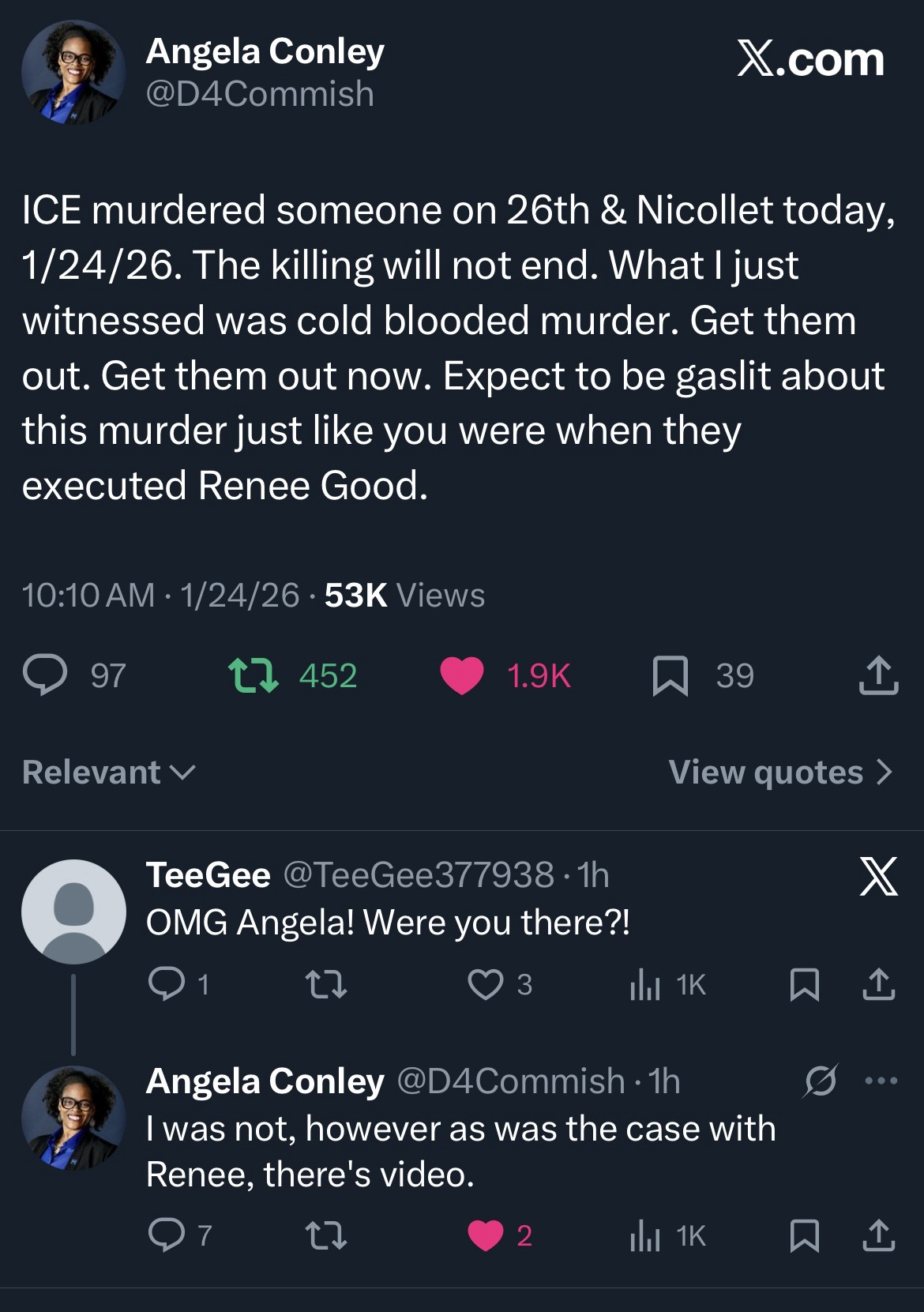Repost the main post with 452 reposts
The image size is (924, 1312).
[253, 676]
